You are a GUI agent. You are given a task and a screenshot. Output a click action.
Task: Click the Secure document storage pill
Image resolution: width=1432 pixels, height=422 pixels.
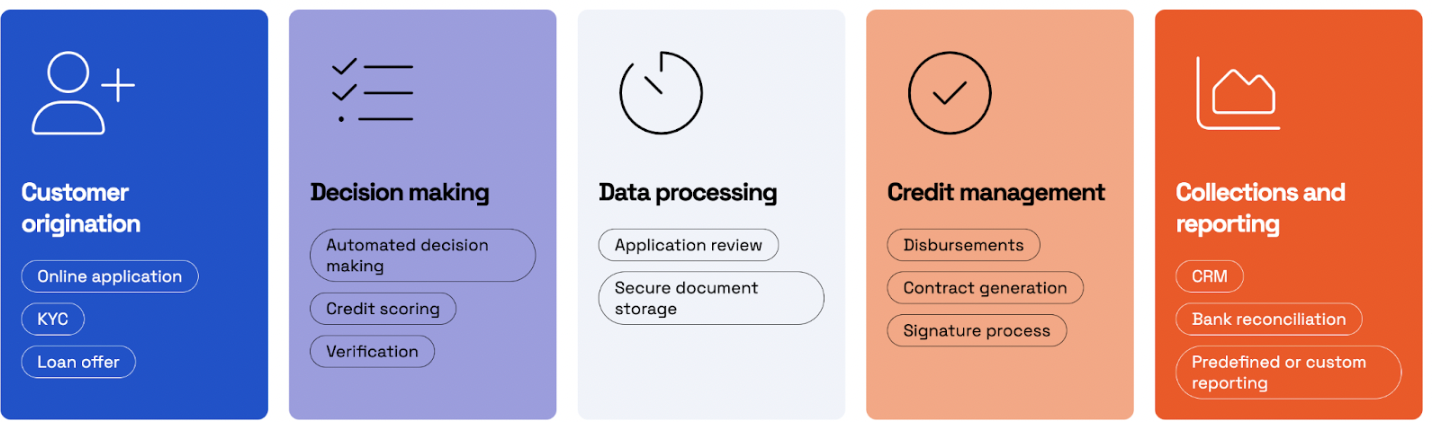pyautogui.click(x=711, y=298)
